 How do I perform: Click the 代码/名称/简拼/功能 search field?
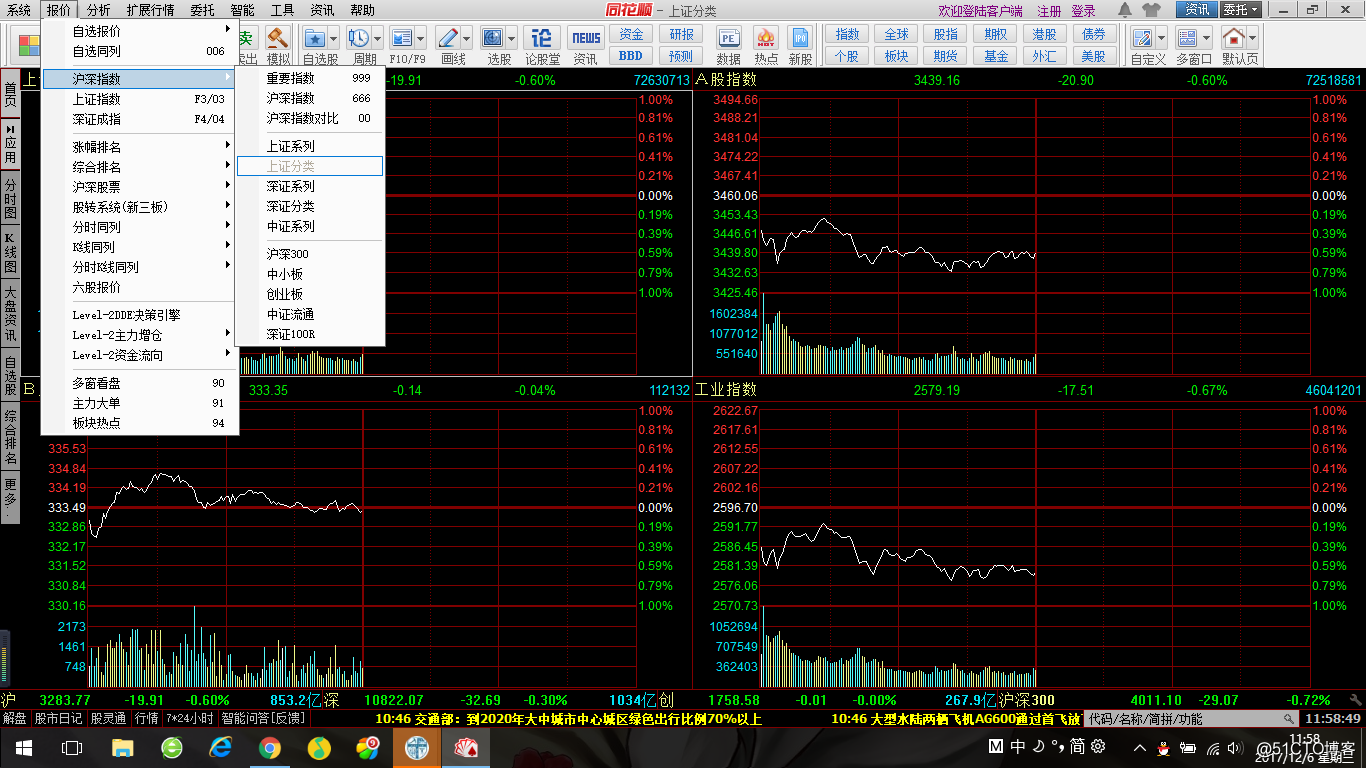1185,718
